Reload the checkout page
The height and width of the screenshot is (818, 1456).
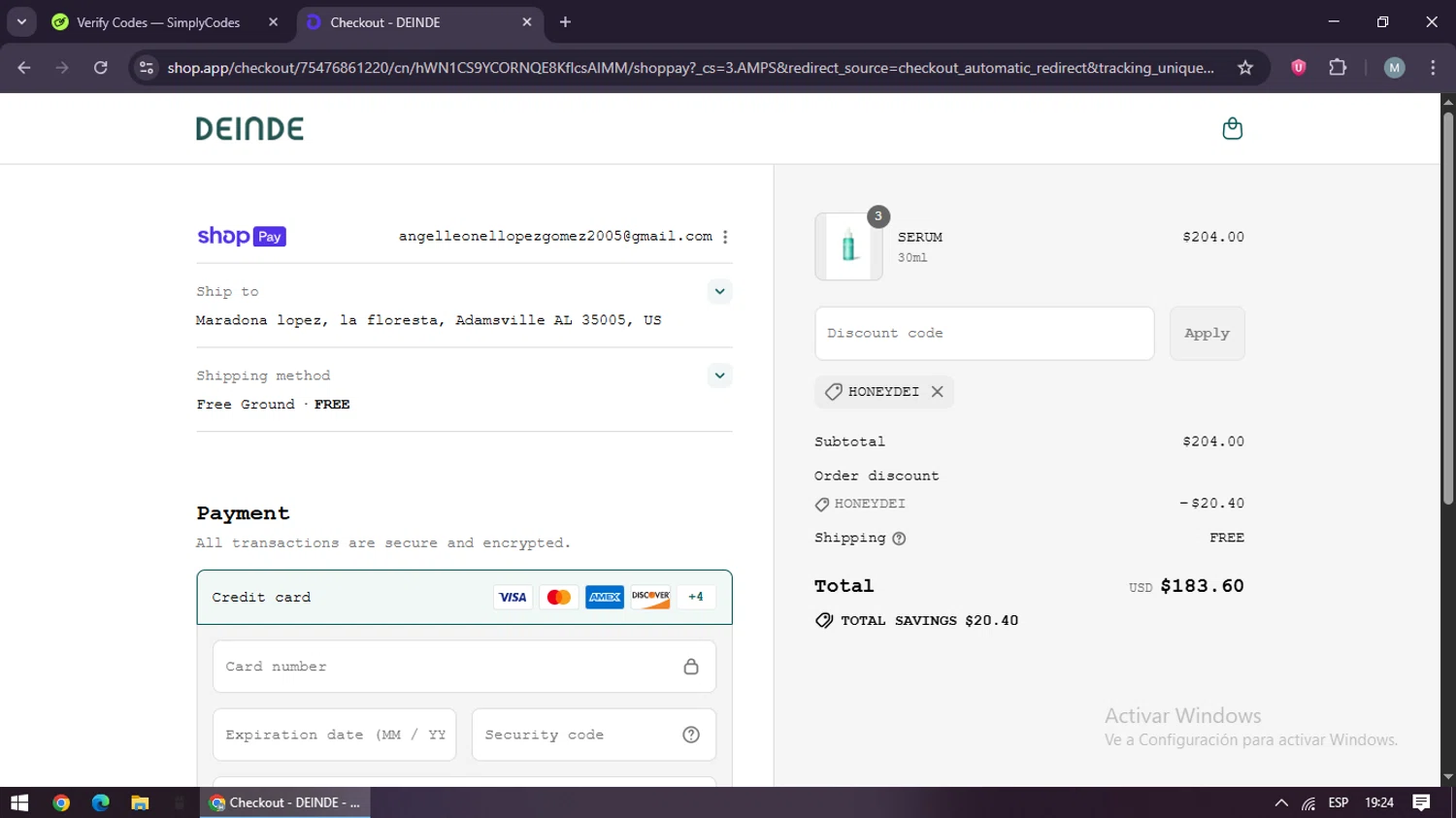(x=100, y=68)
